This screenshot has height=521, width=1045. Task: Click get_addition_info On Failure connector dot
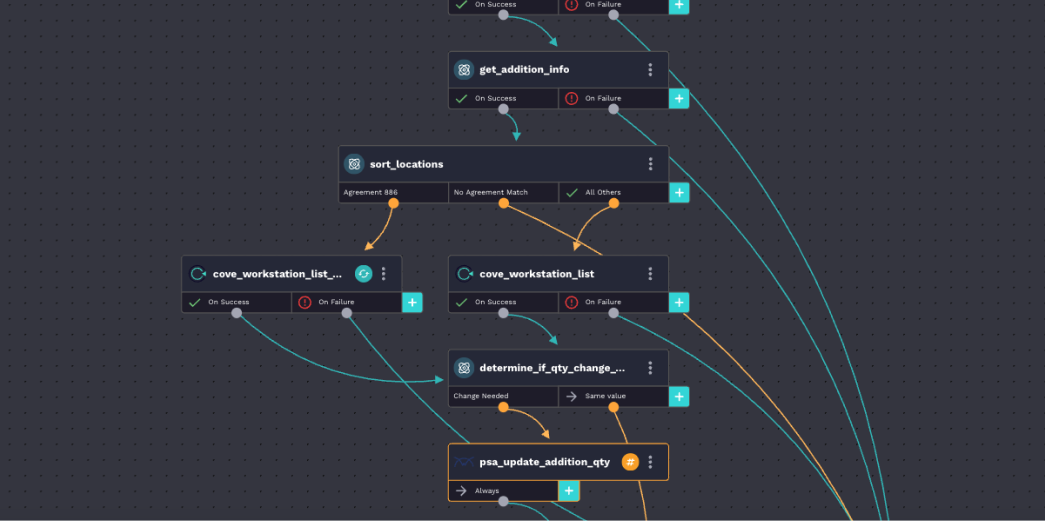pos(613,109)
